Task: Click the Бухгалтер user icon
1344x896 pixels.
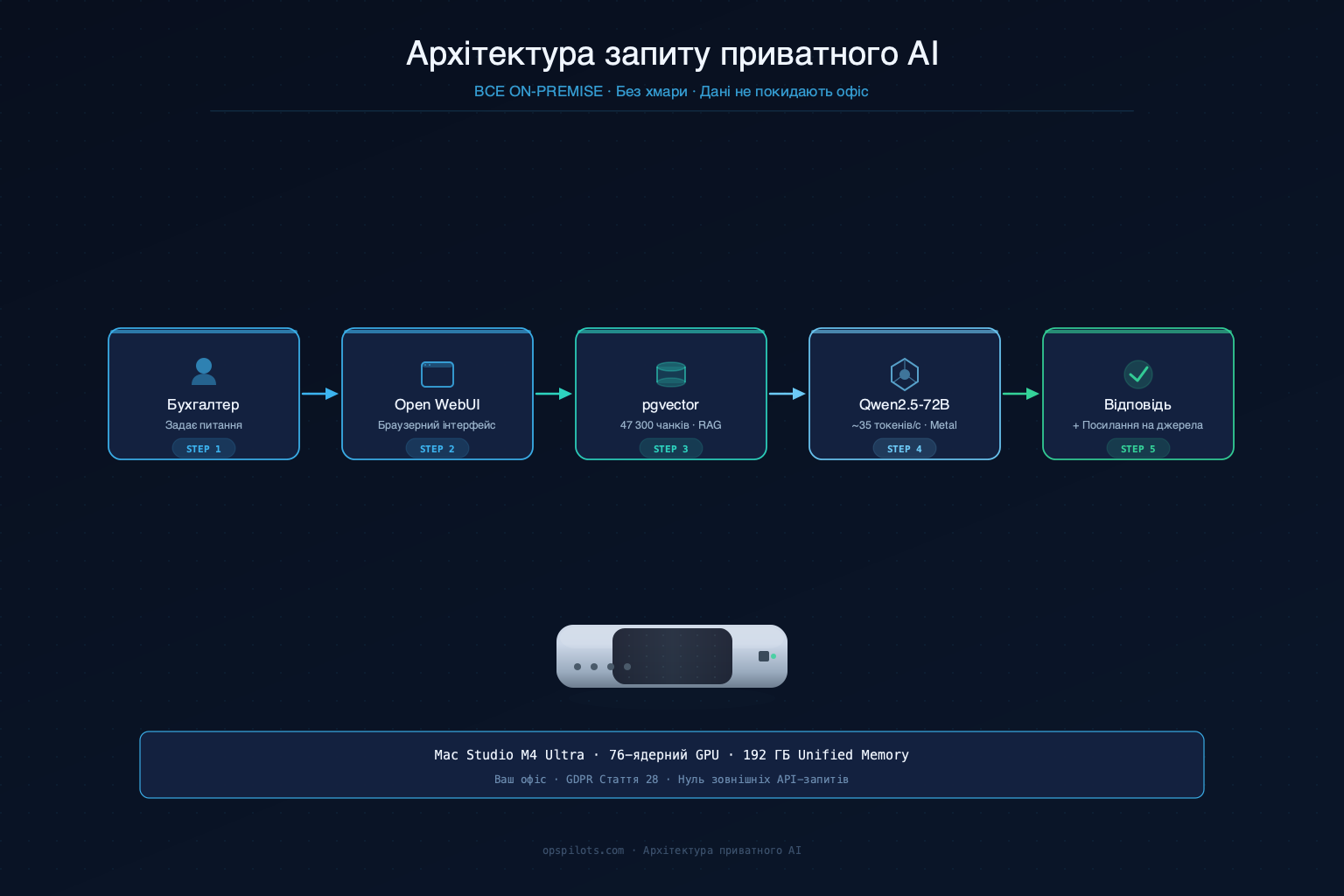Action: [x=204, y=372]
